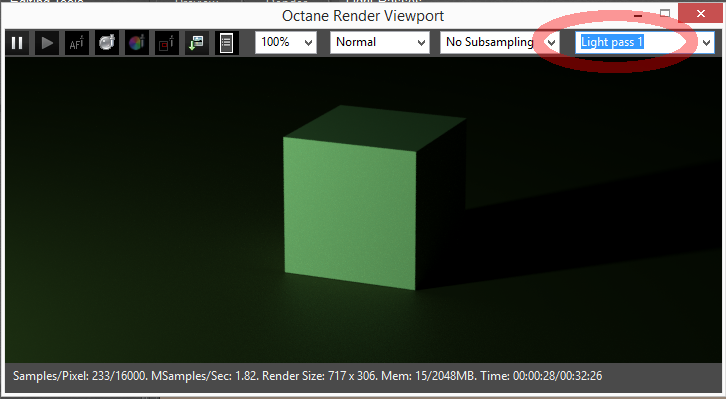Save the render image with the green-arrow icon
Viewport: 726px width, 399px height.
197,43
